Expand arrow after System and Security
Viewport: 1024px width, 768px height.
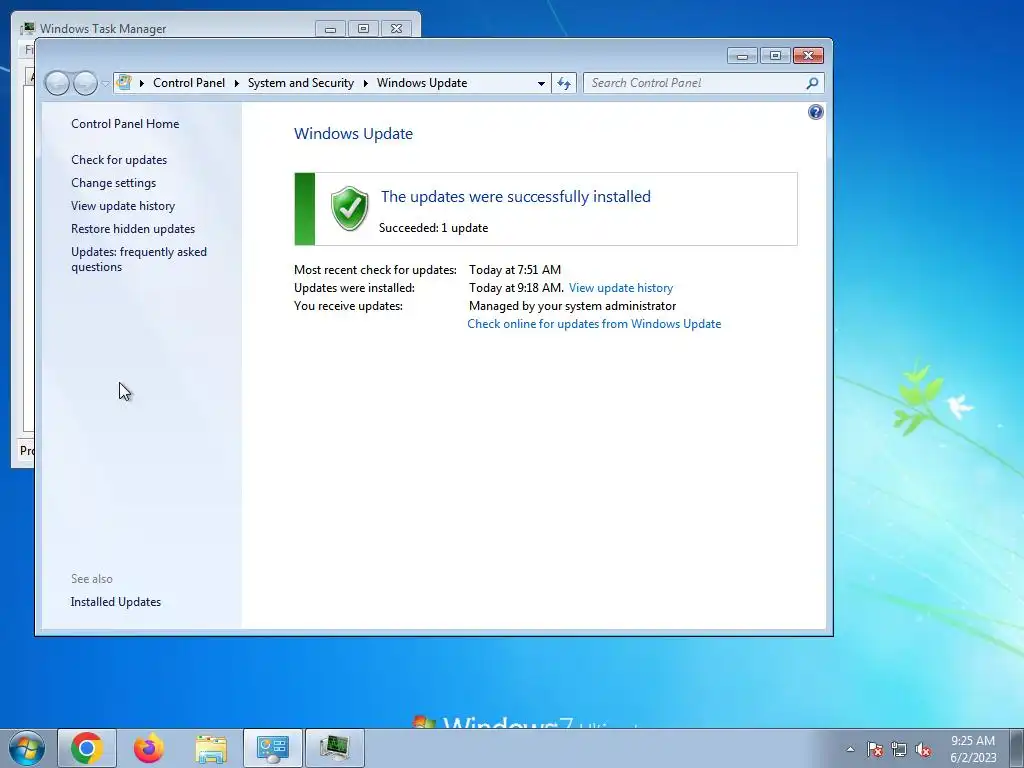tap(366, 84)
